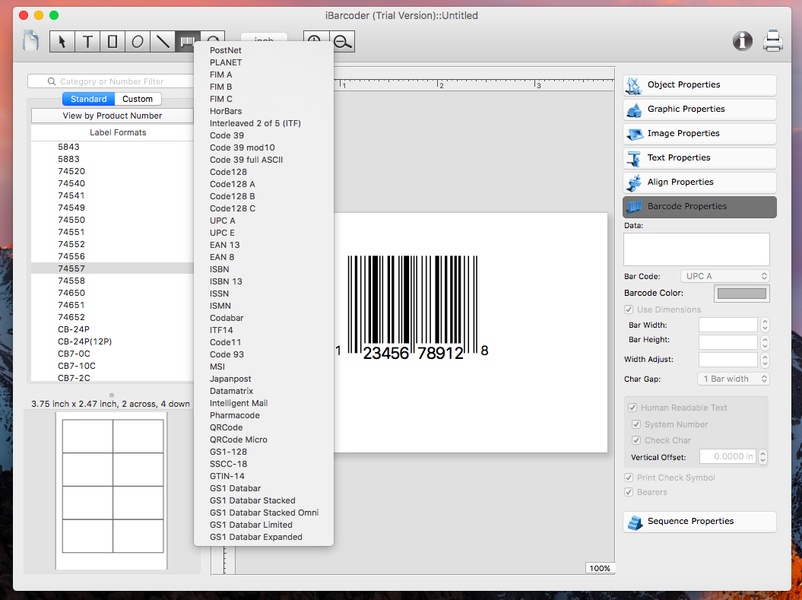Viewport: 802px width, 600px height.
Task: Pick the ellipse drawing tool
Action: [138, 41]
